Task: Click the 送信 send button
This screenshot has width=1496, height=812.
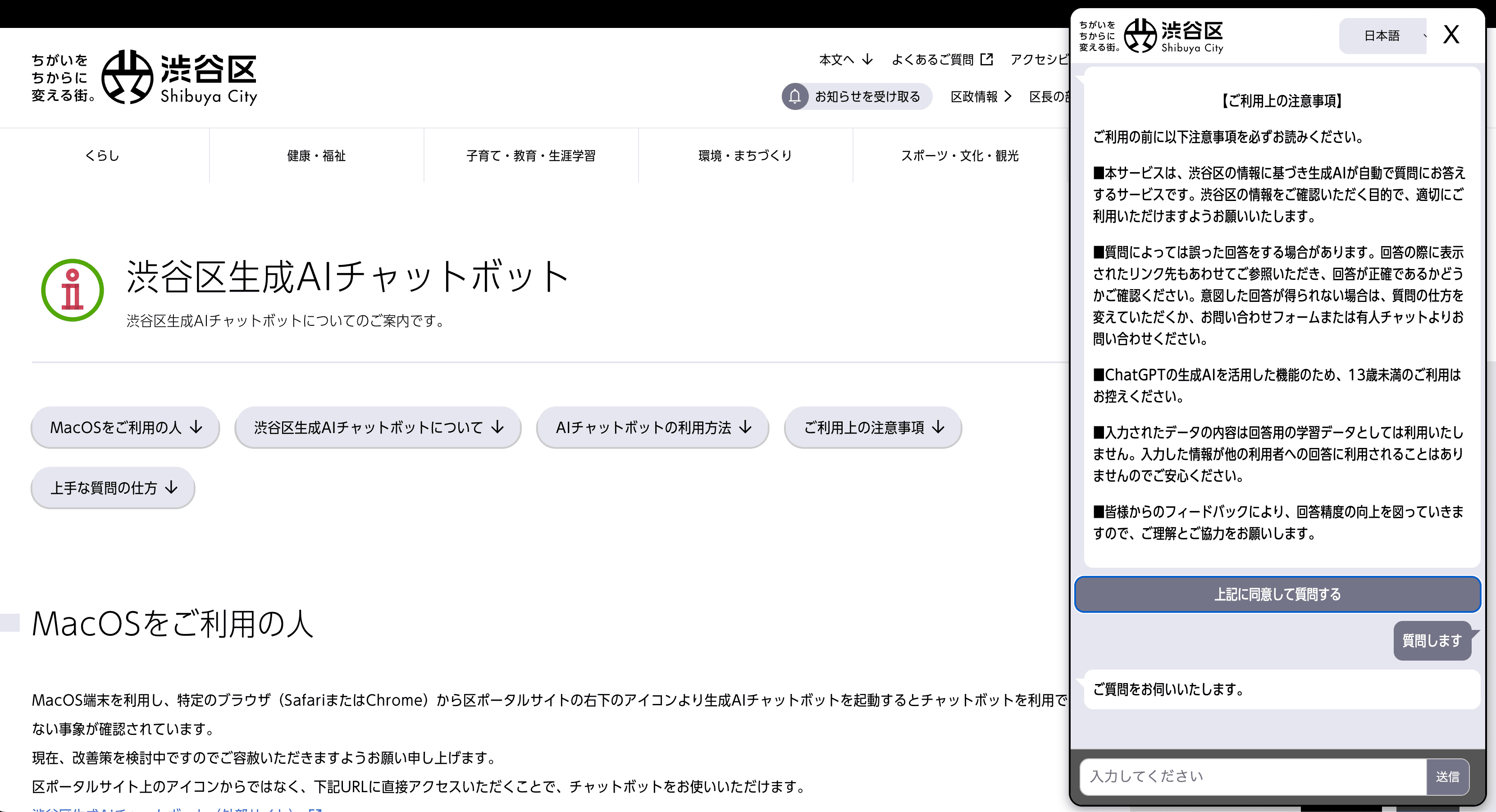Action: [x=1448, y=776]
